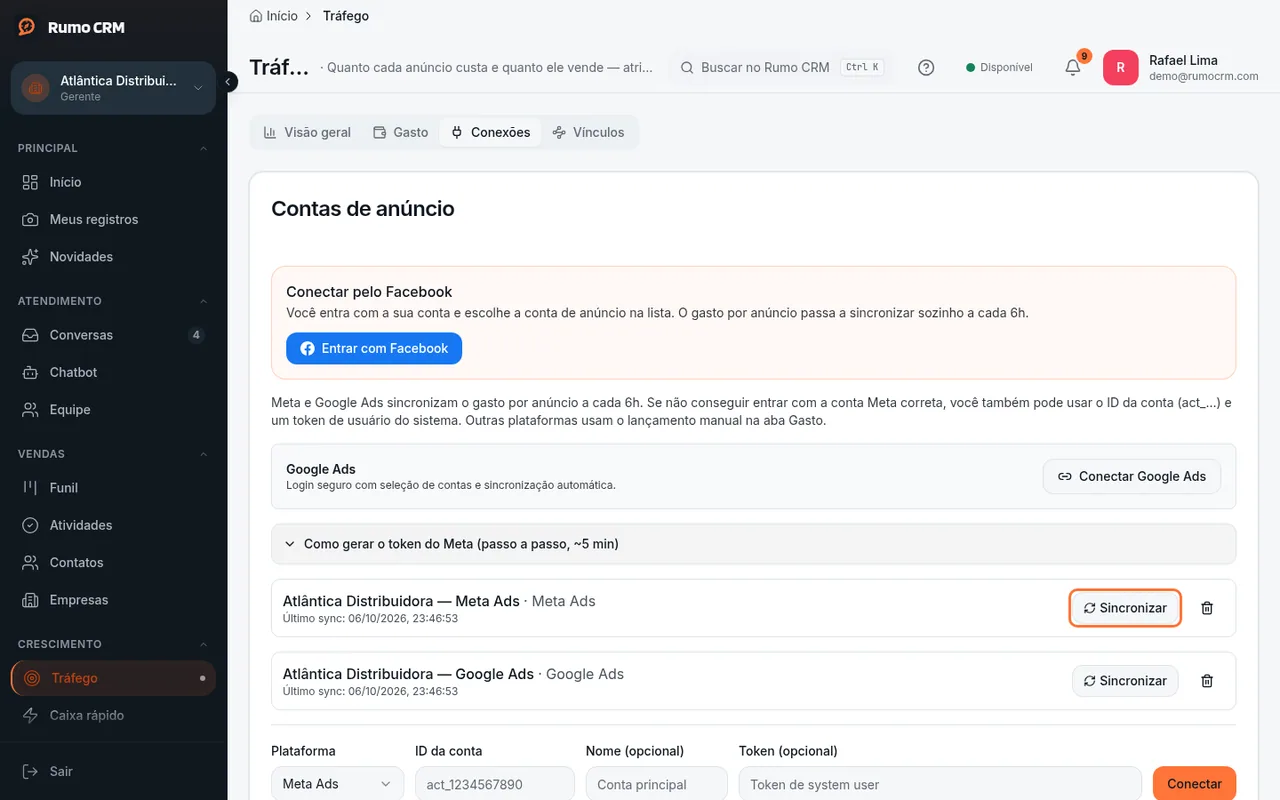Click the Conectar Google Ads button
The height and width of the screenshot is (800, 1280).
click(1132, 477)
